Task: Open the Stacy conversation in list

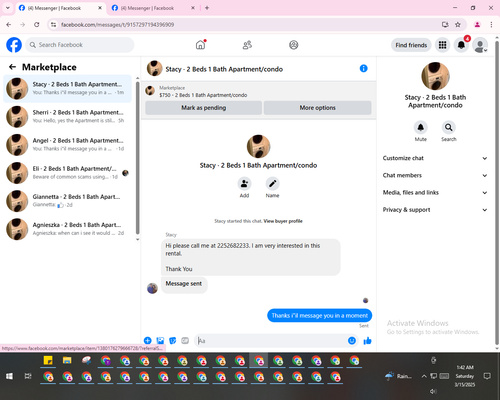Action: (x=67, y=88)
